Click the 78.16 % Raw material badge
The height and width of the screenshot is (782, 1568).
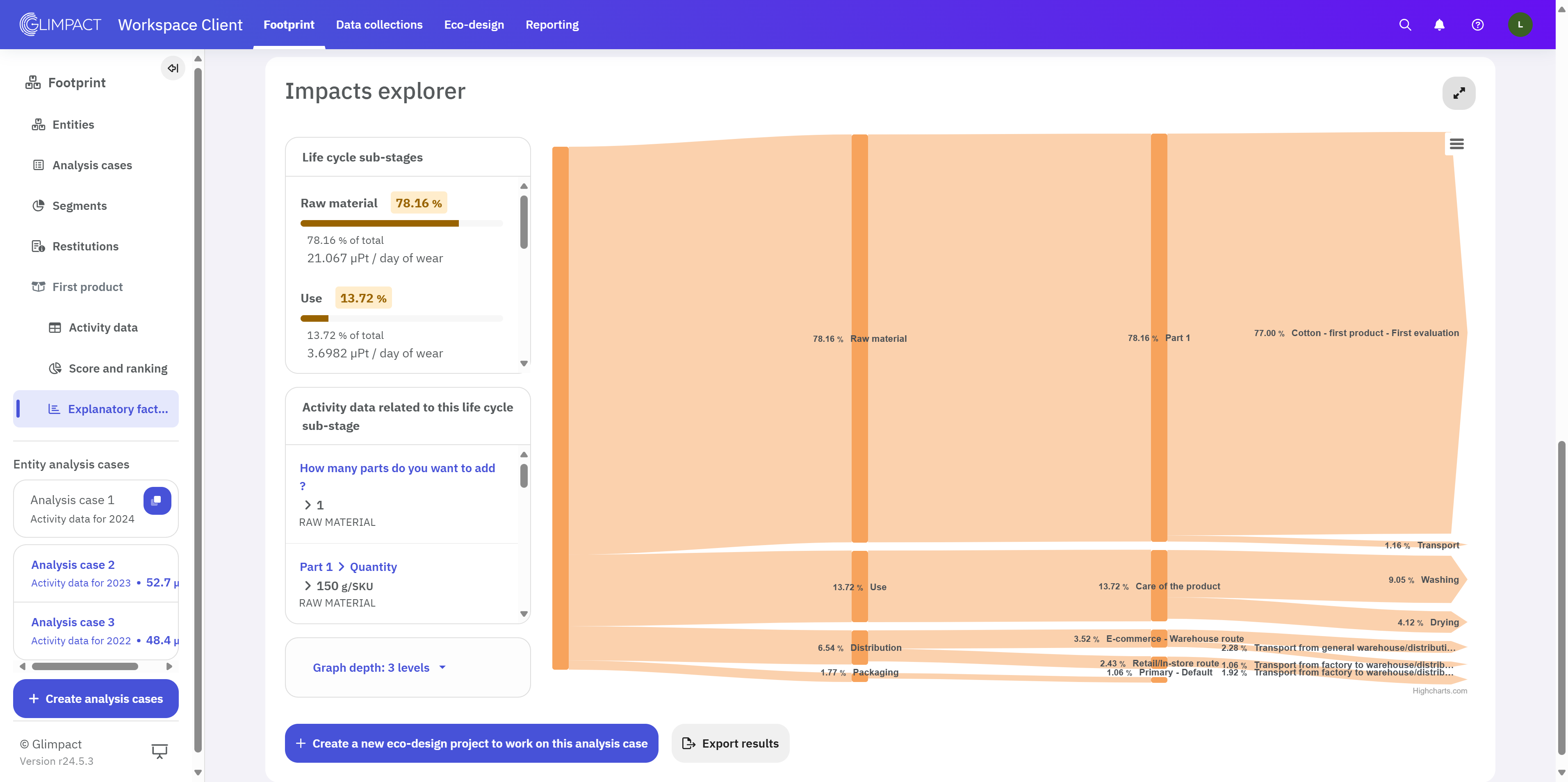tap(419, 203)
